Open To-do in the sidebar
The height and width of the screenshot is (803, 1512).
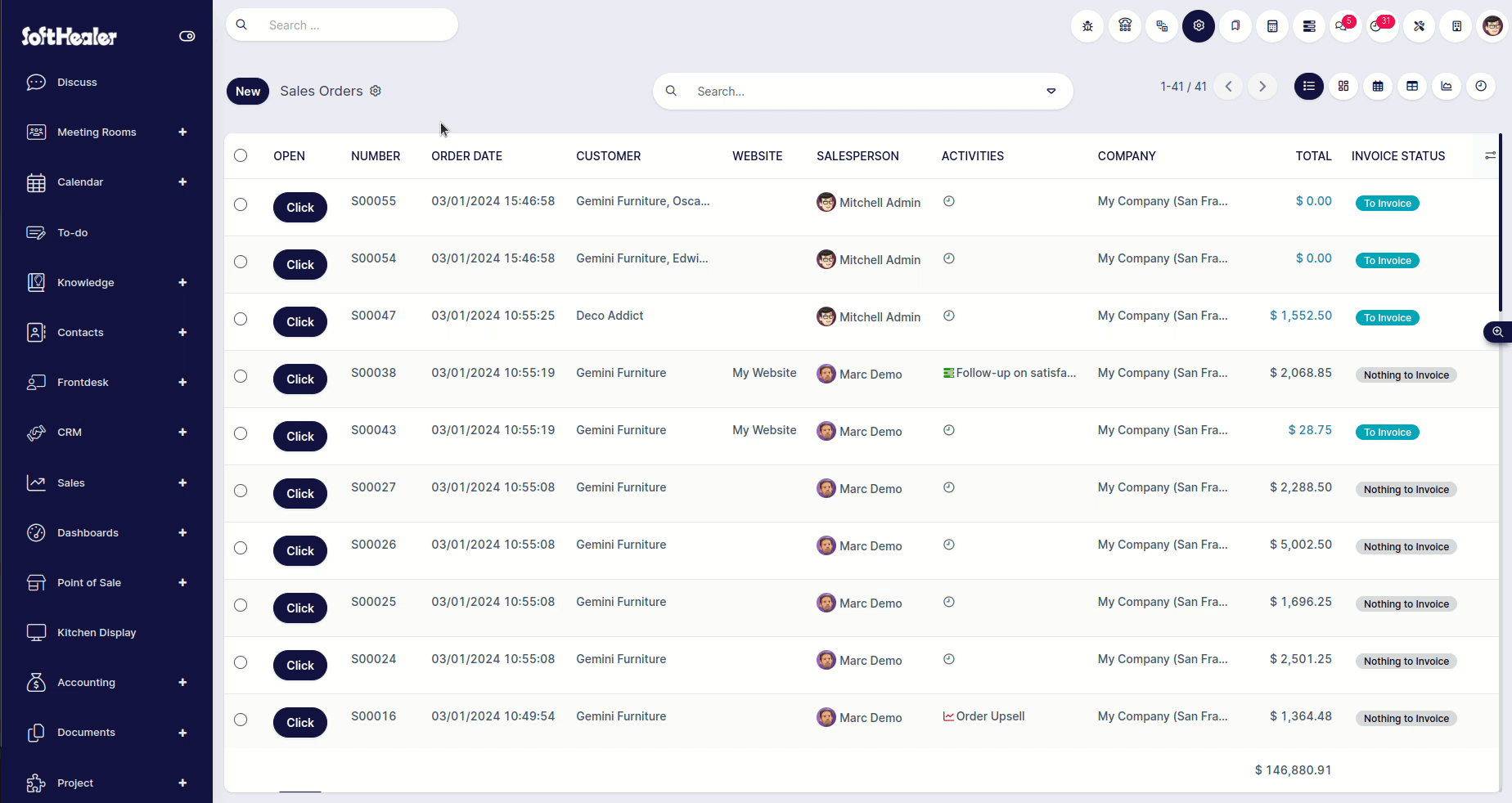click(72, 232)
